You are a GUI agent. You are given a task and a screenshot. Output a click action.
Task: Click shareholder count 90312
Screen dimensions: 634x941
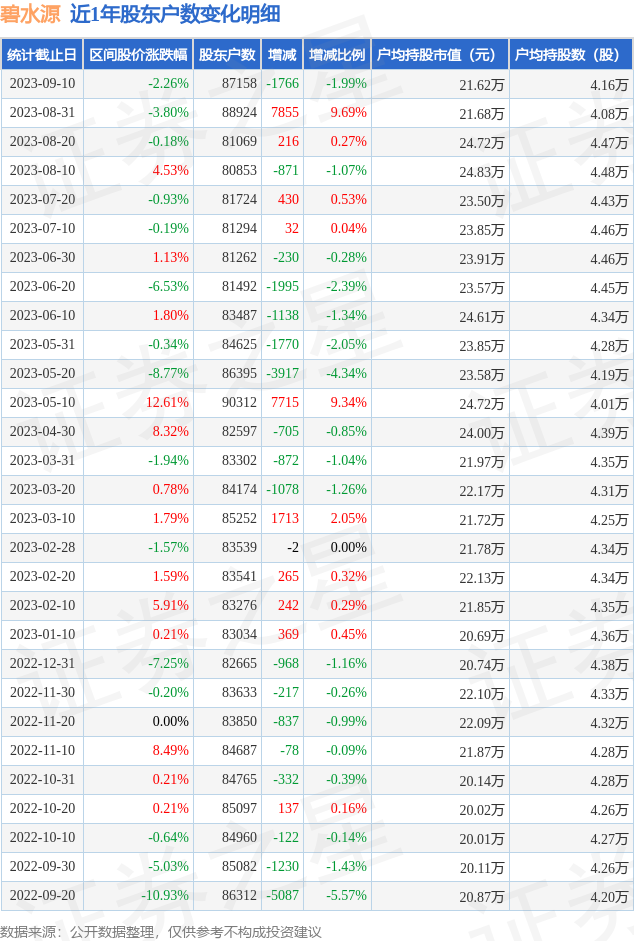240,403
